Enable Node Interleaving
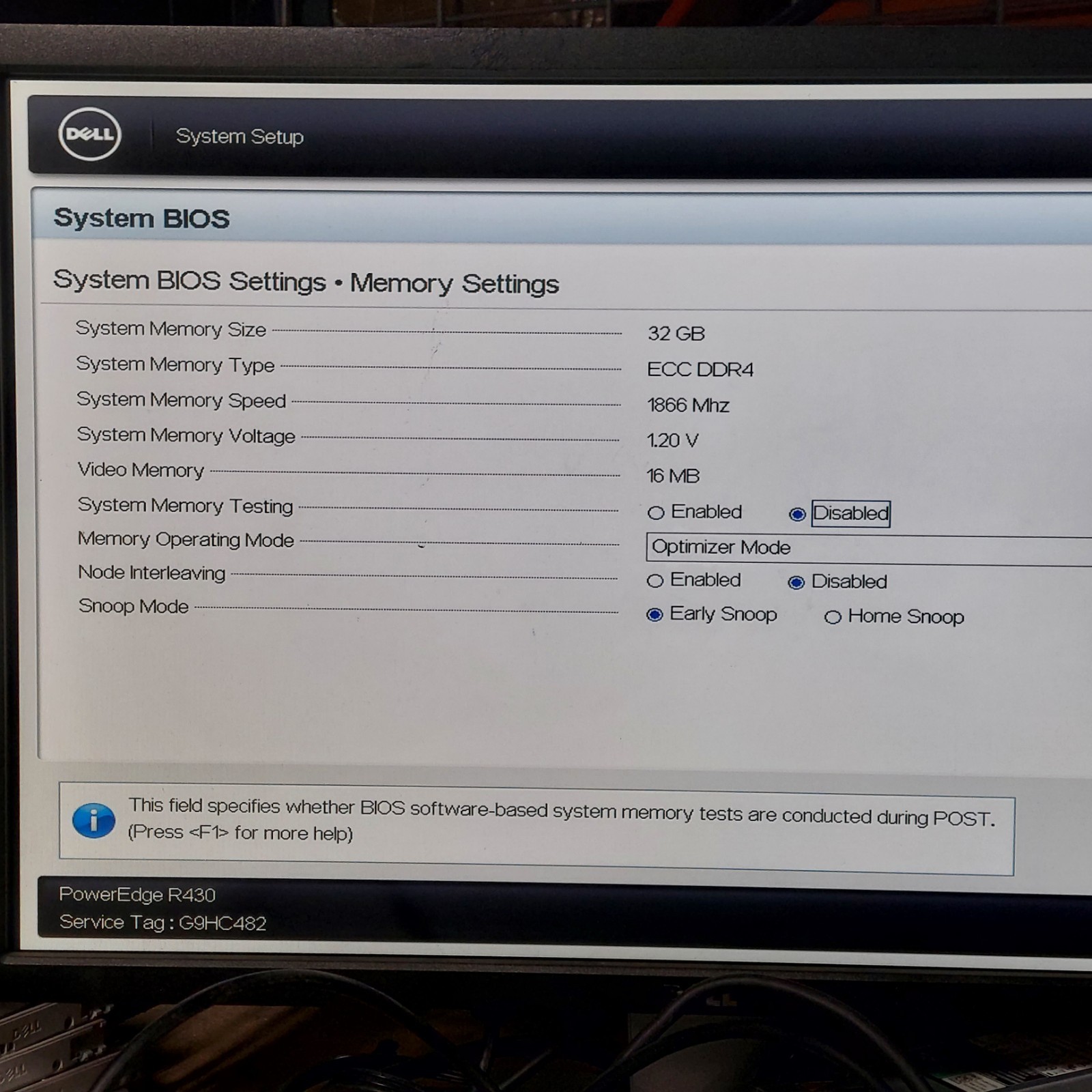The width and height of the screenshot is (1092, 1092). pyautogui.click(x=655, y=581)
